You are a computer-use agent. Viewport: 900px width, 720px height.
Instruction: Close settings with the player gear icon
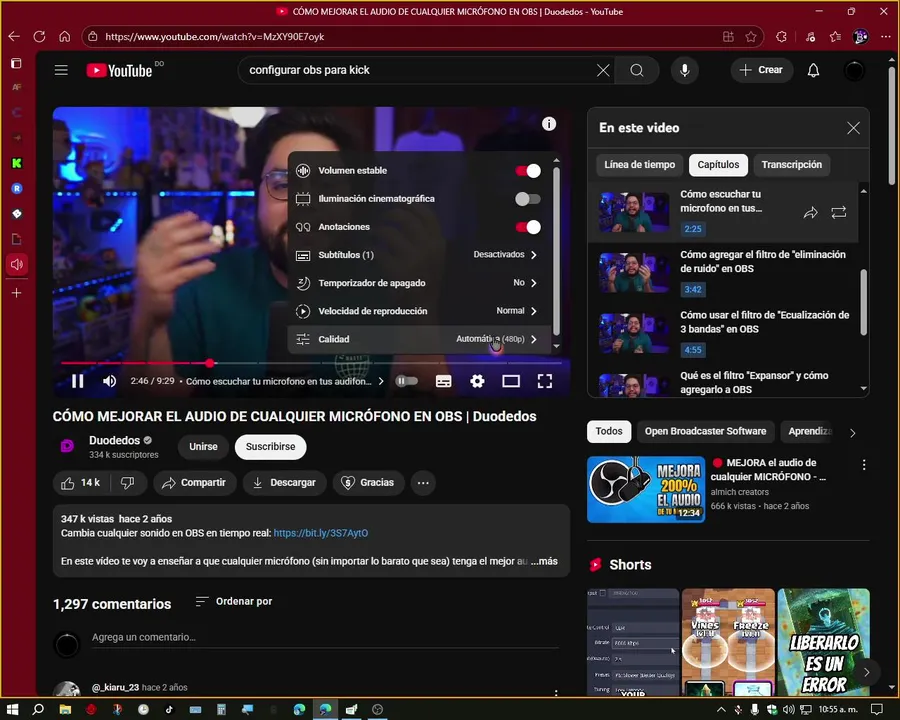[x=477, y=381]
